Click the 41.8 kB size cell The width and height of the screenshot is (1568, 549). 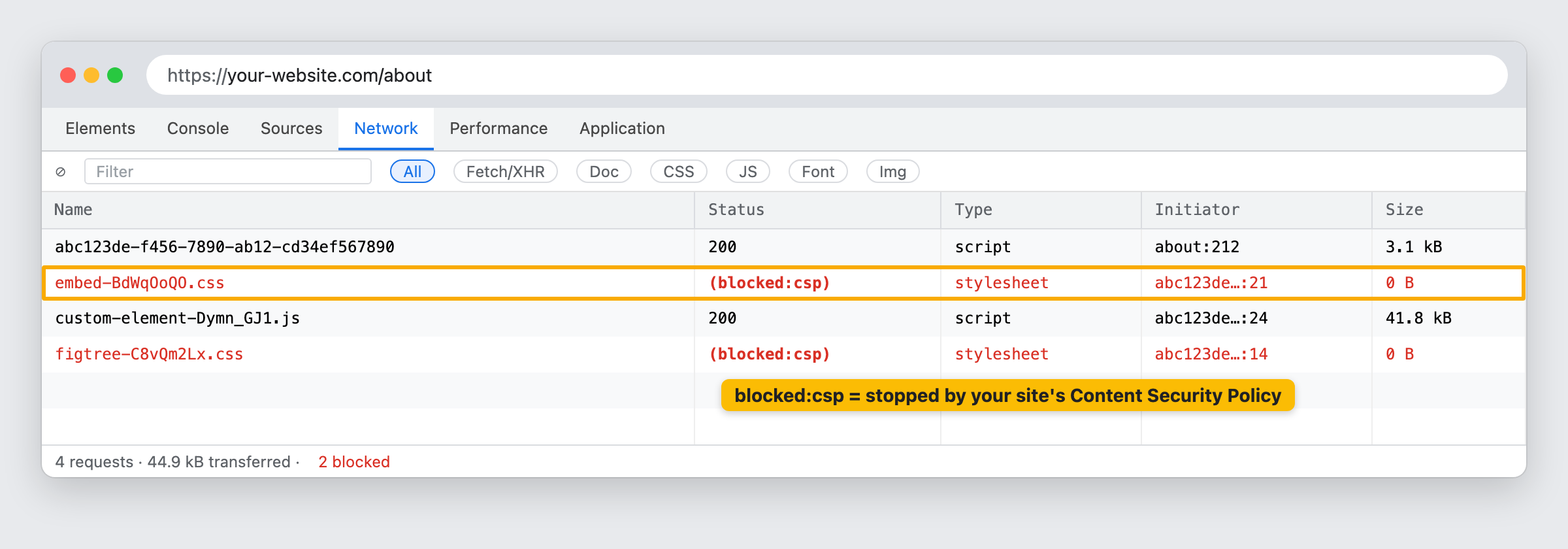(x=1418, y=318)
